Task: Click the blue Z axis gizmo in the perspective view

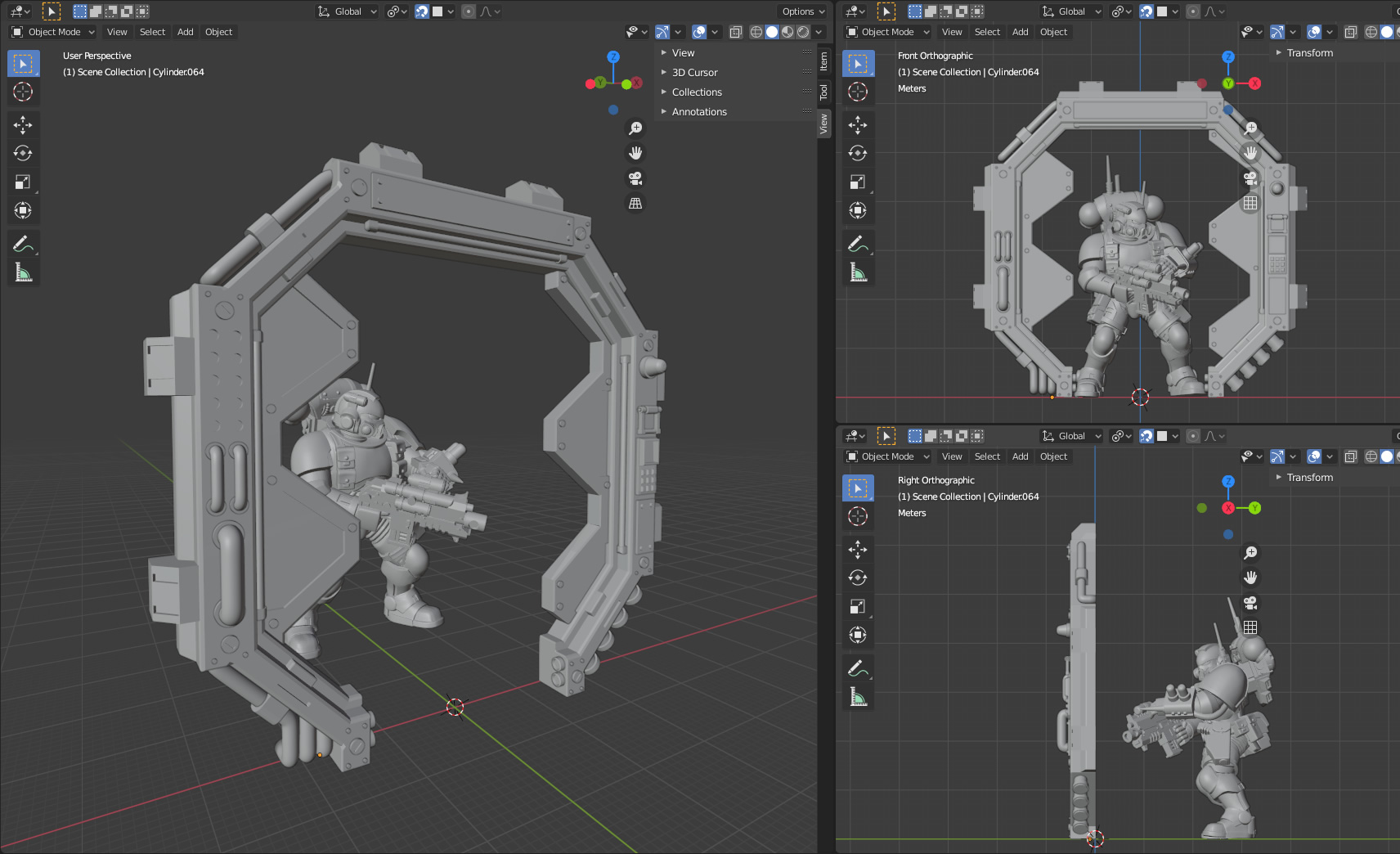Action: point(613,56)
